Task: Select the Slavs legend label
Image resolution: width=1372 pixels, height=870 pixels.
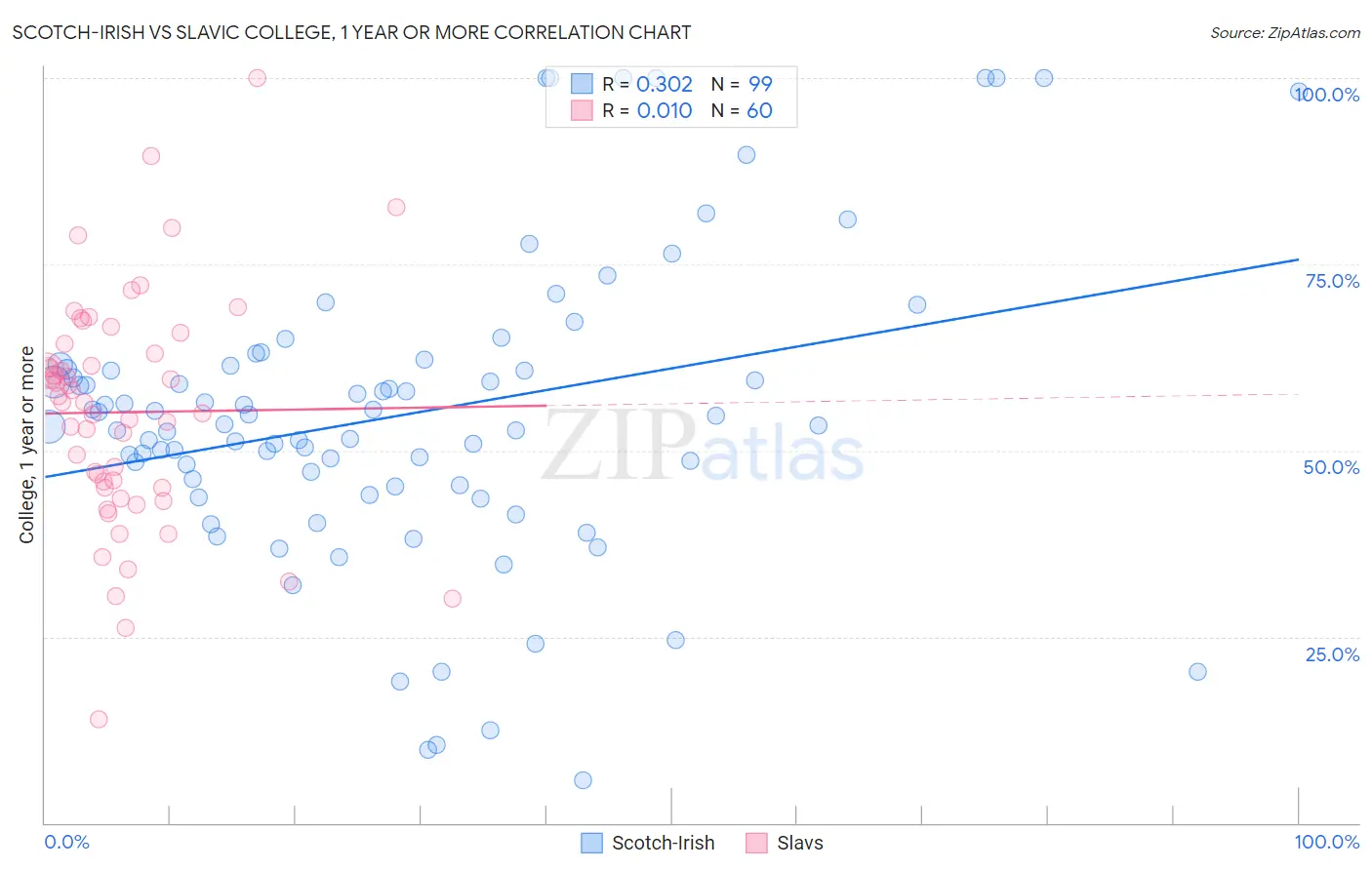Action: point(800,843)
